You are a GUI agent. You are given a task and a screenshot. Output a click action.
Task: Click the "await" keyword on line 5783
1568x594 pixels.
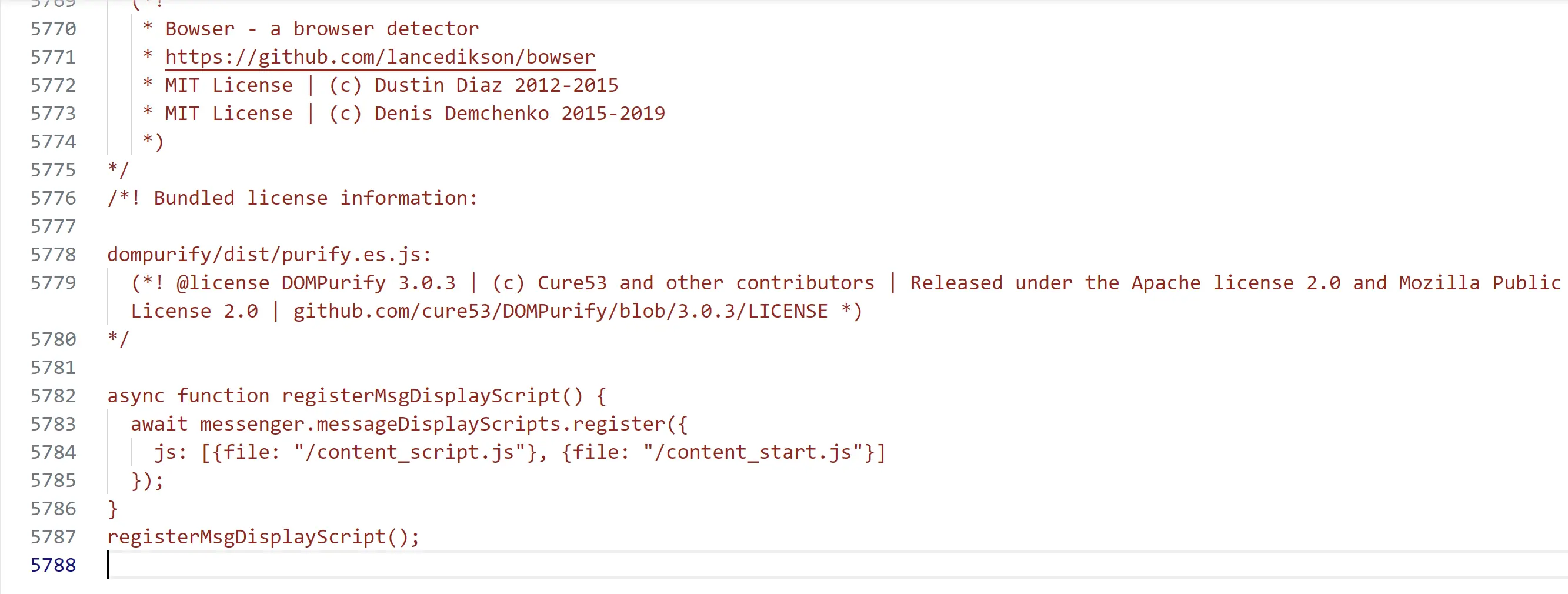[x=159, y=424]
